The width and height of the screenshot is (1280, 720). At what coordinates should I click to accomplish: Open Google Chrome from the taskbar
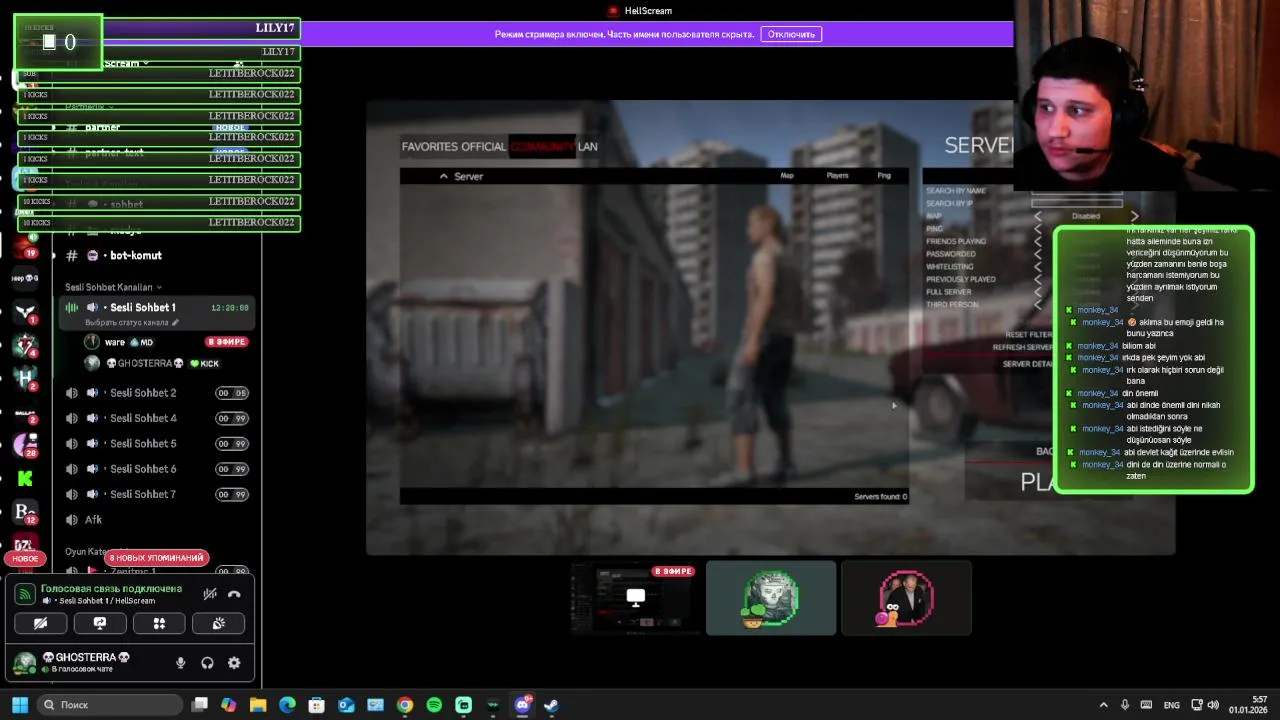click(x=405, y=705)
